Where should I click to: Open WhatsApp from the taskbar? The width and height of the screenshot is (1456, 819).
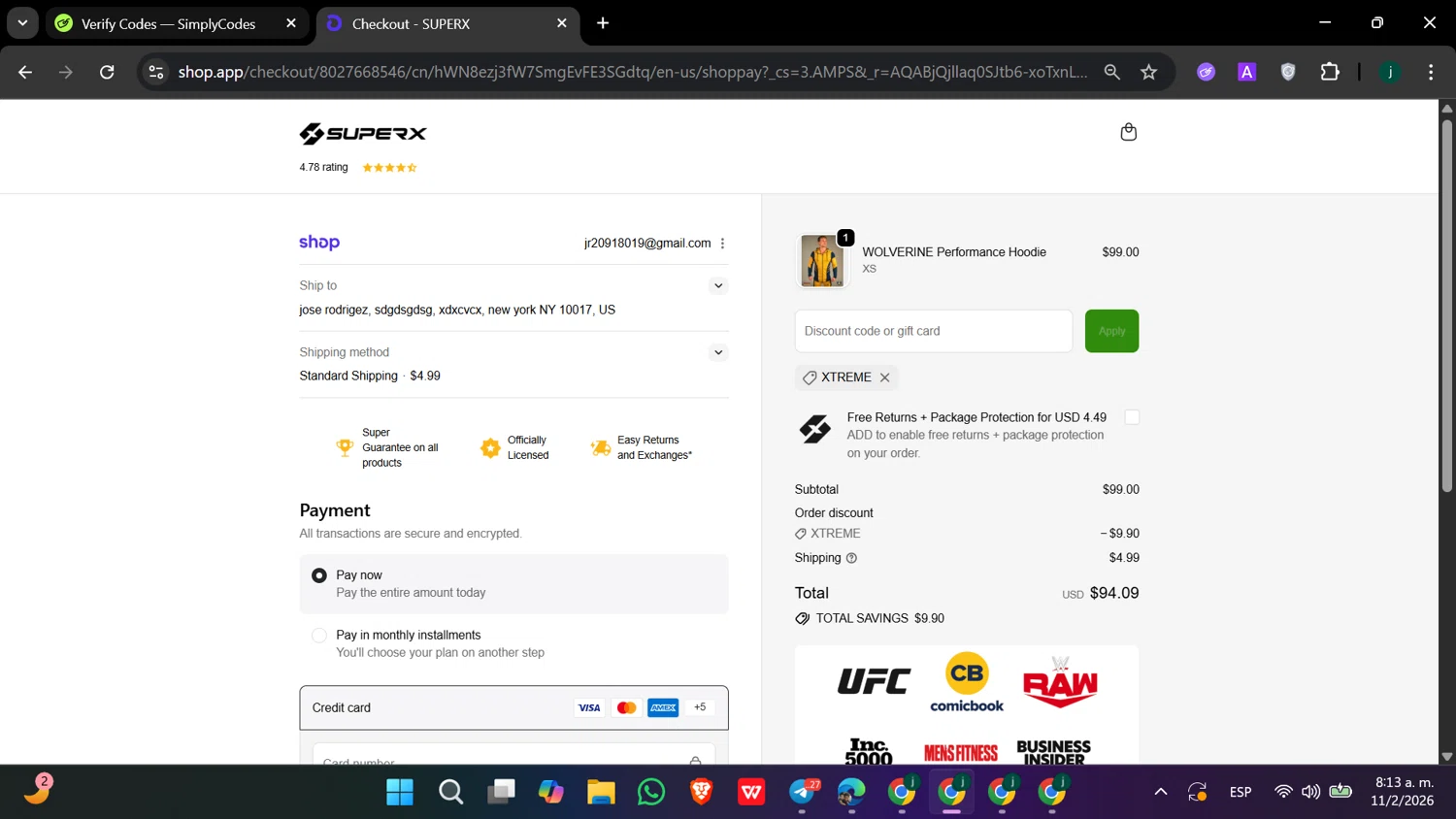651,792
